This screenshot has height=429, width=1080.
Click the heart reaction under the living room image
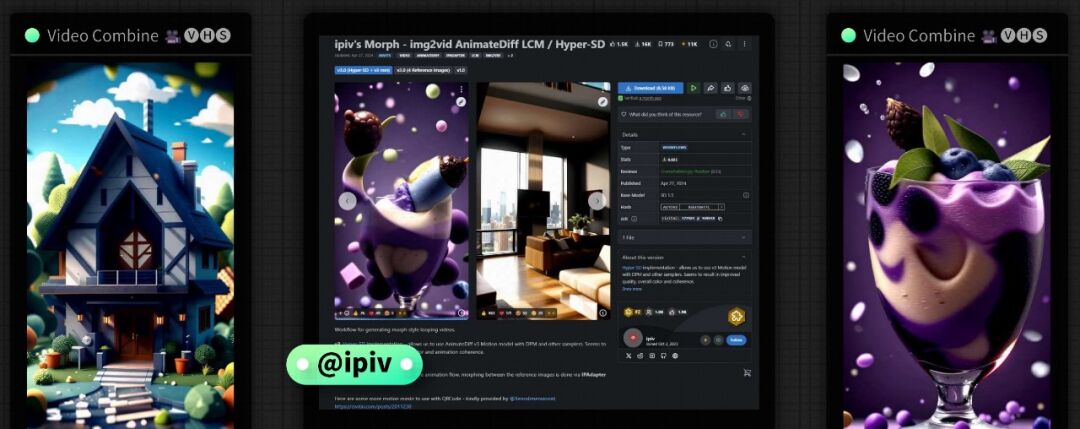[x=506, y=313]
